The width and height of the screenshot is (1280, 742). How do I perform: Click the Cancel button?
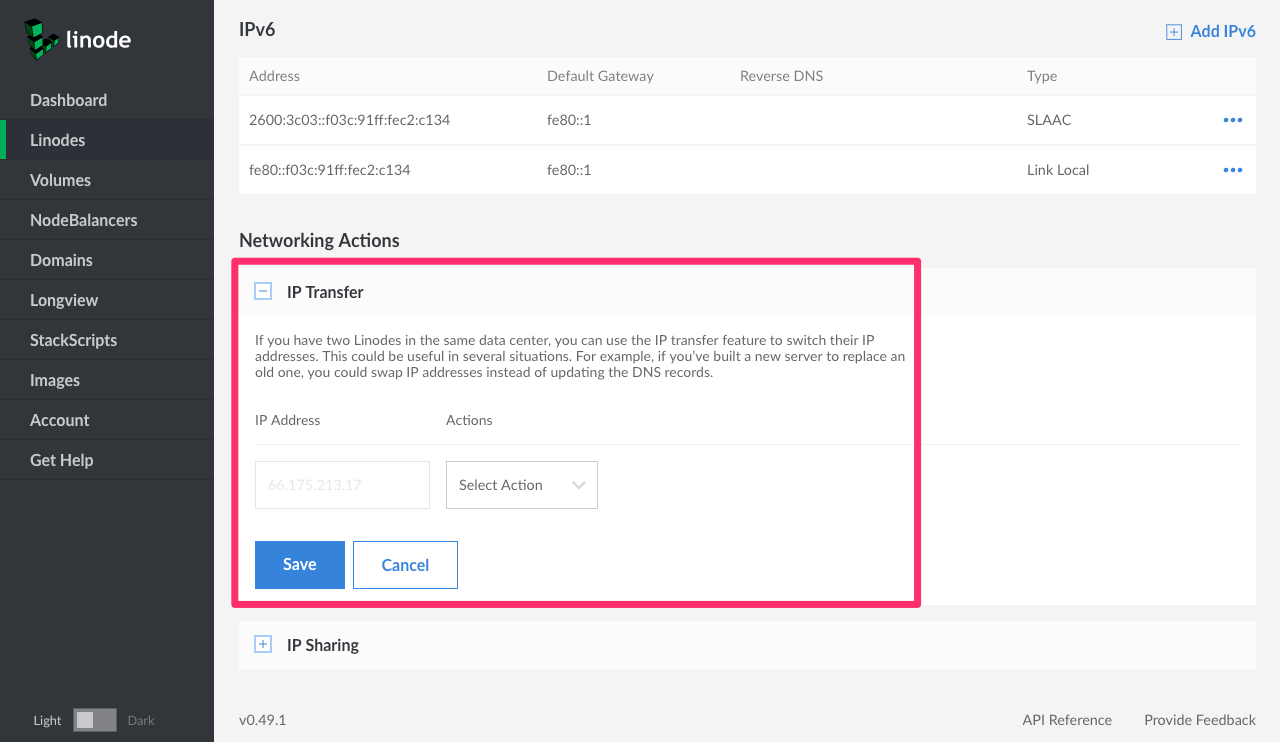click(405, 565)
